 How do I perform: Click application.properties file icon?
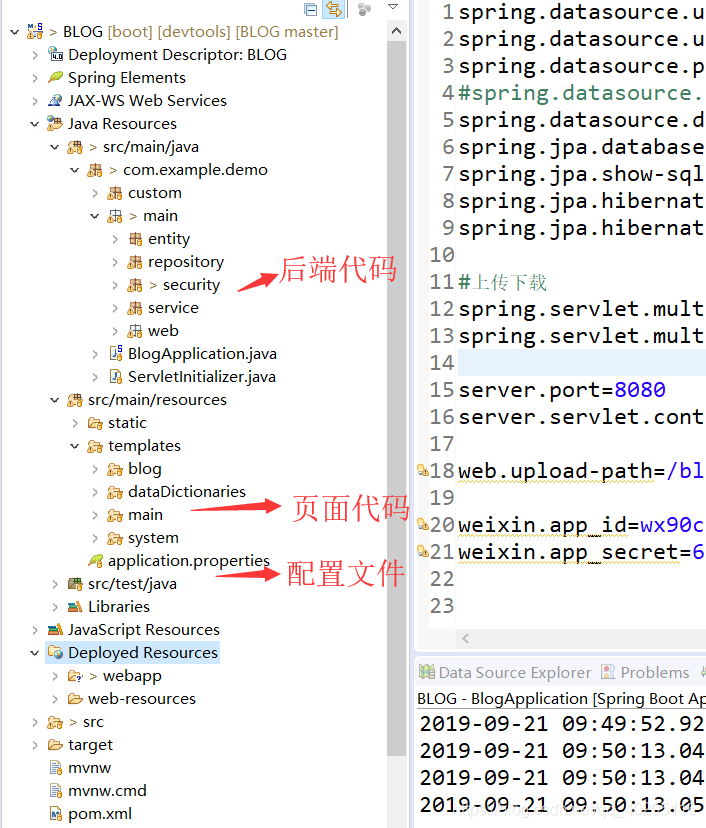pos(96,561)
